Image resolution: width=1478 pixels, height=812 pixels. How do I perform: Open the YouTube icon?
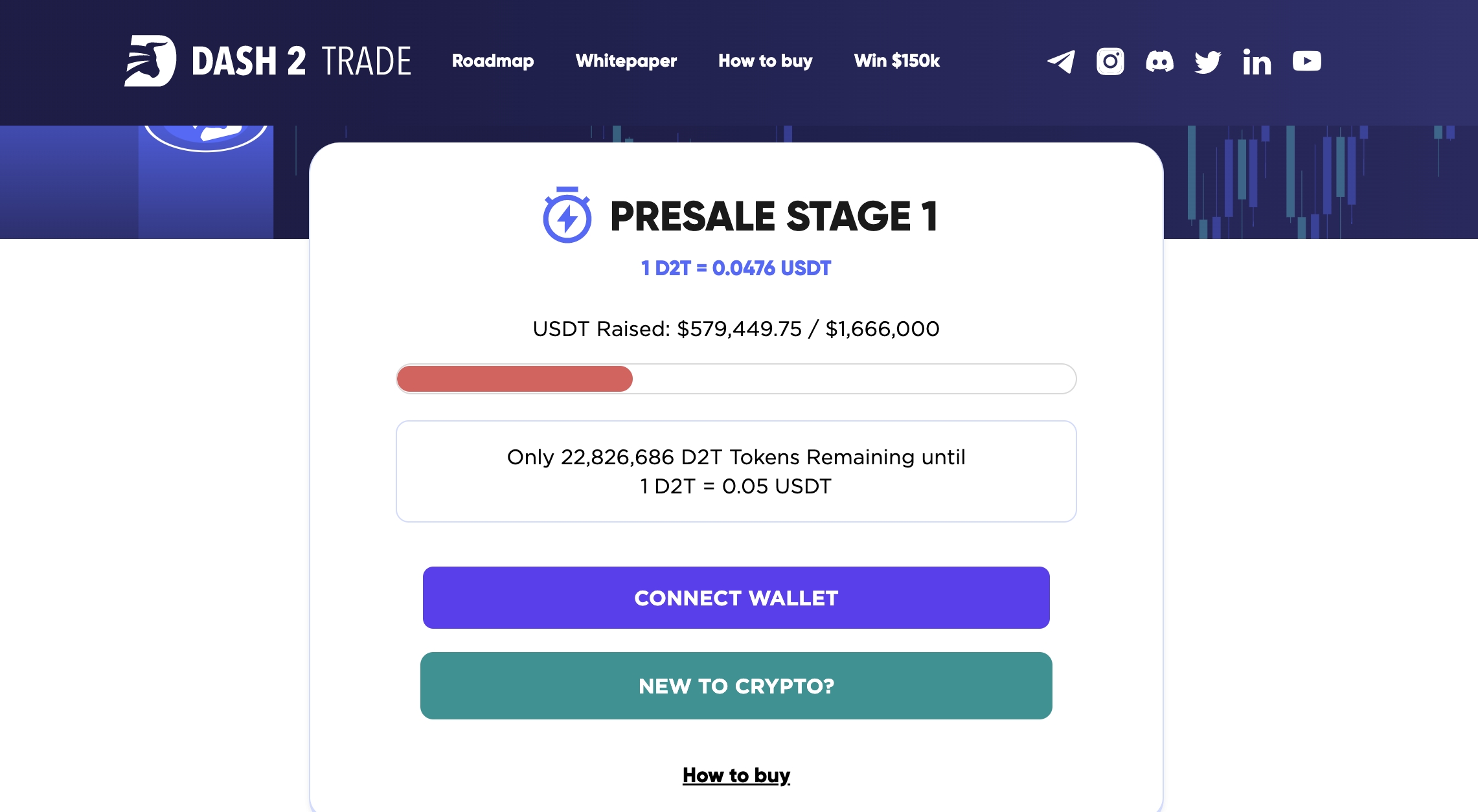(x=1307, y=61)
